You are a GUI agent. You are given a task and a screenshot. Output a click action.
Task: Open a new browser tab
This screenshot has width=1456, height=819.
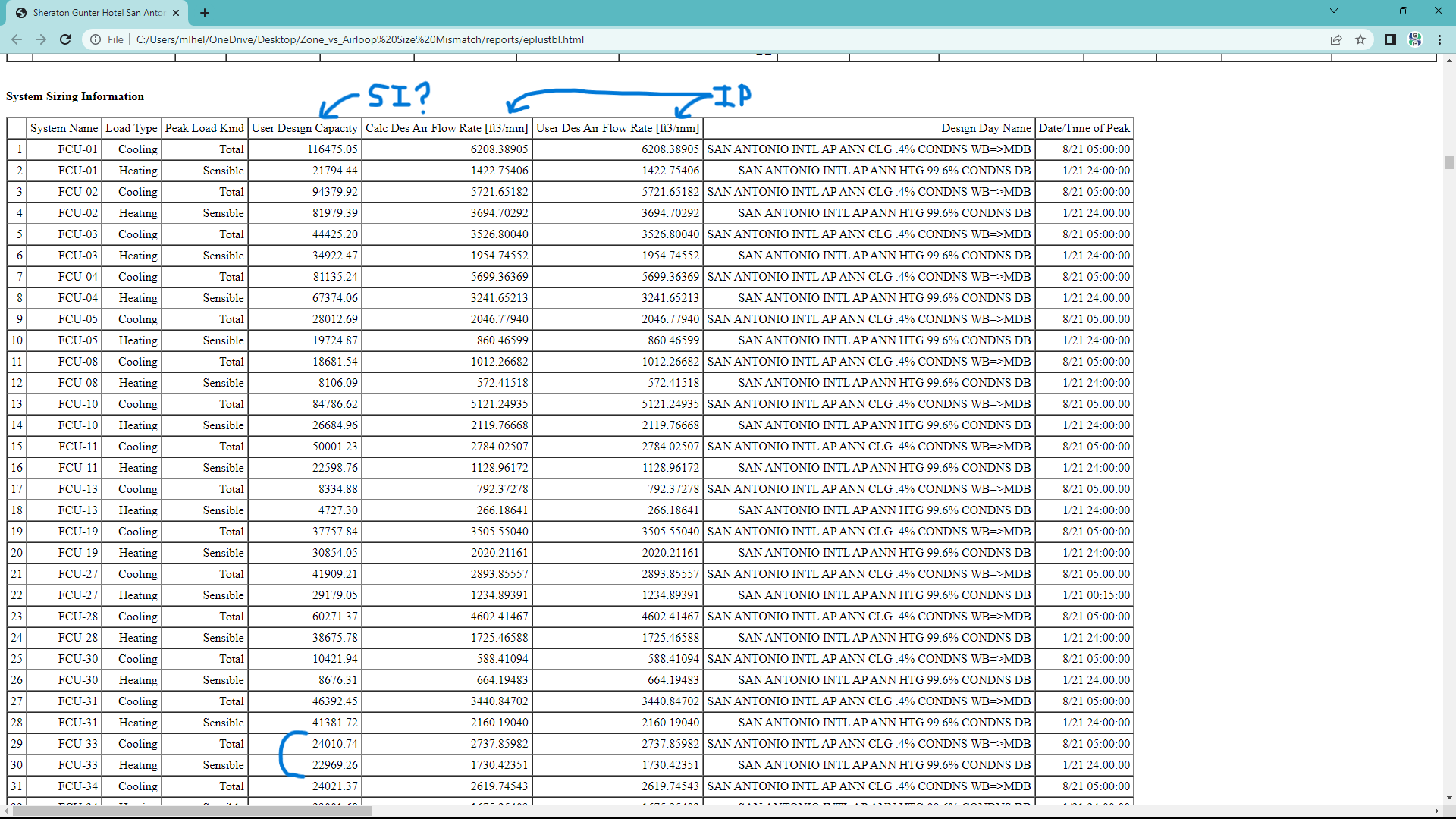coord(205,13)
